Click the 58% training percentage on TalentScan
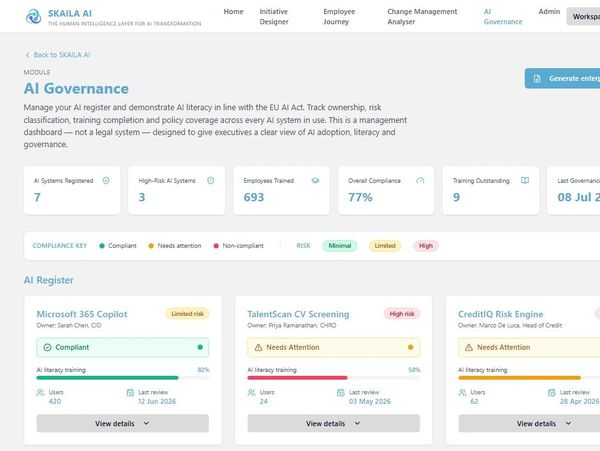600x451 pixels. coord(414,370)
